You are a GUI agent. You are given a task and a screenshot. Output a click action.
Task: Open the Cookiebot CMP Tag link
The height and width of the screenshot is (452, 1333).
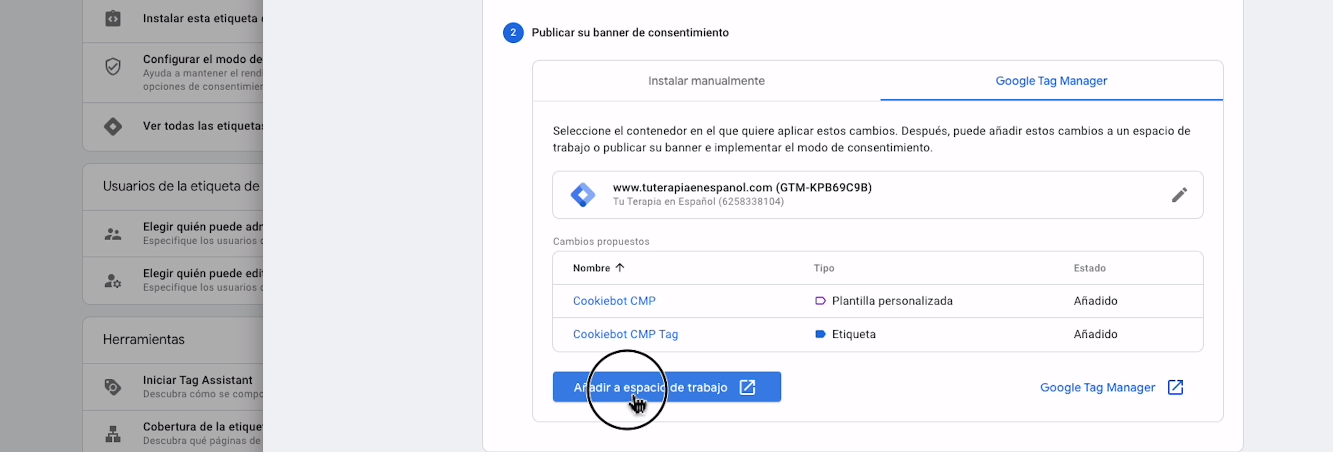point(625,334)
